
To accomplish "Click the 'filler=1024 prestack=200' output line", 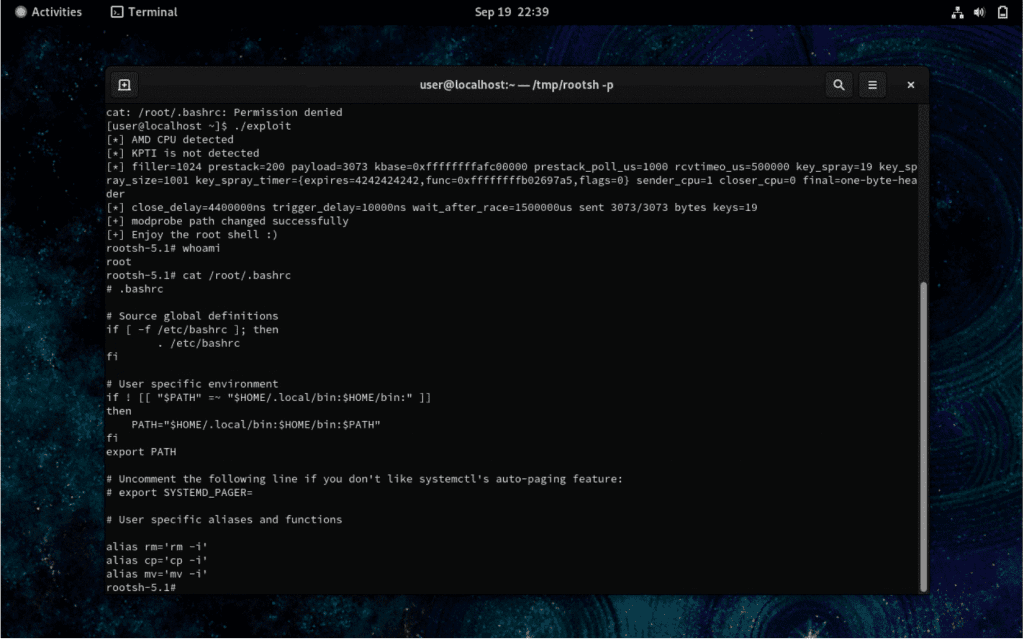I will point(511,180).
